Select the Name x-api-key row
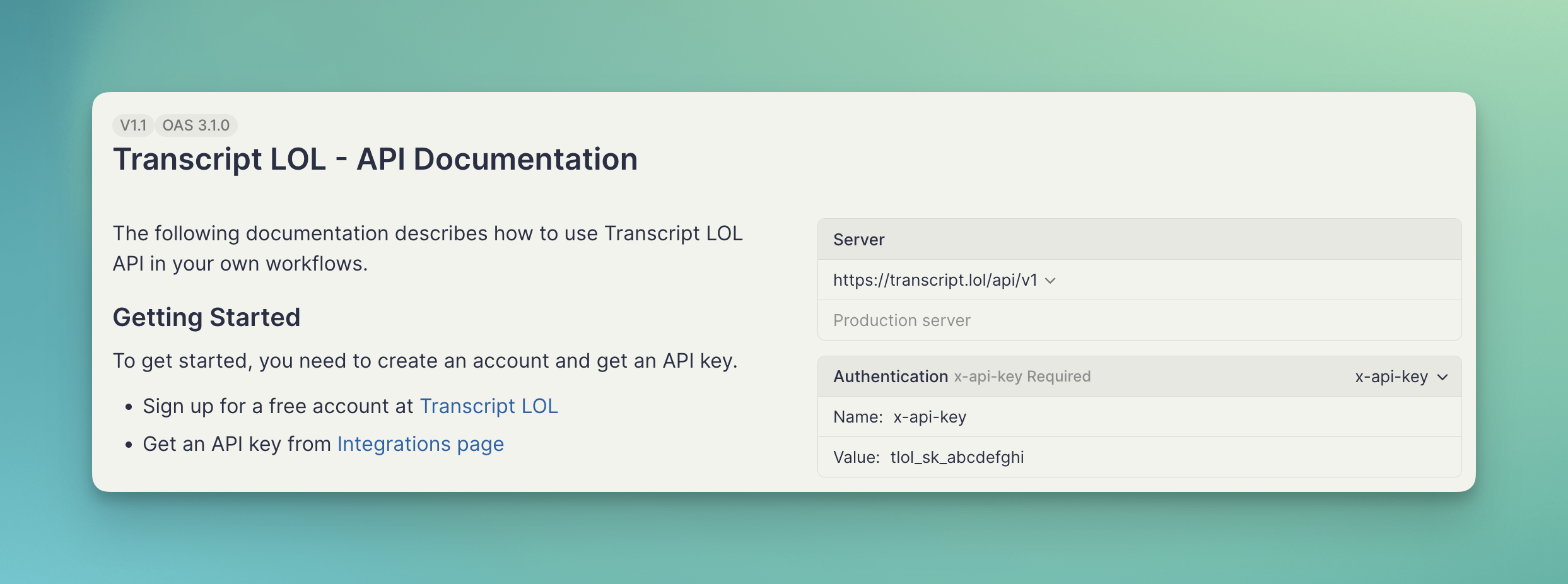 (929, 417)
